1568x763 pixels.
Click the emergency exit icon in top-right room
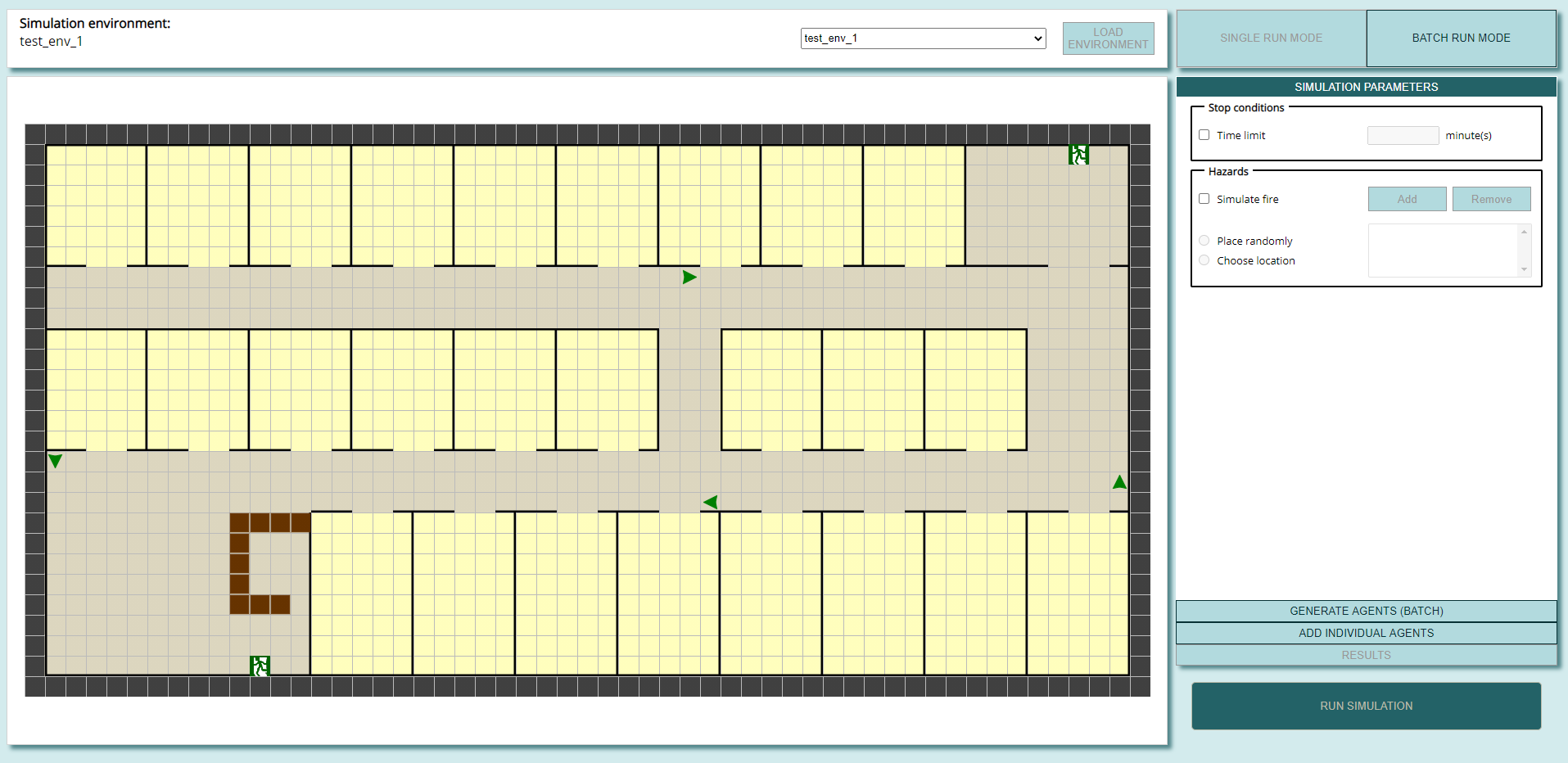coord(1078,155)
